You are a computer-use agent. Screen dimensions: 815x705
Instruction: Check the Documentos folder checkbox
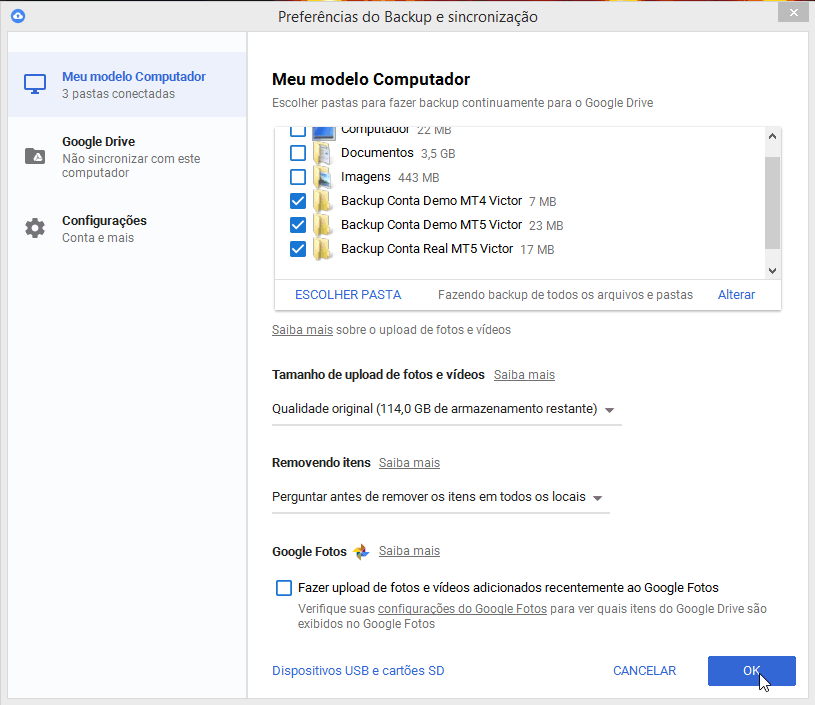pos(298,153)
